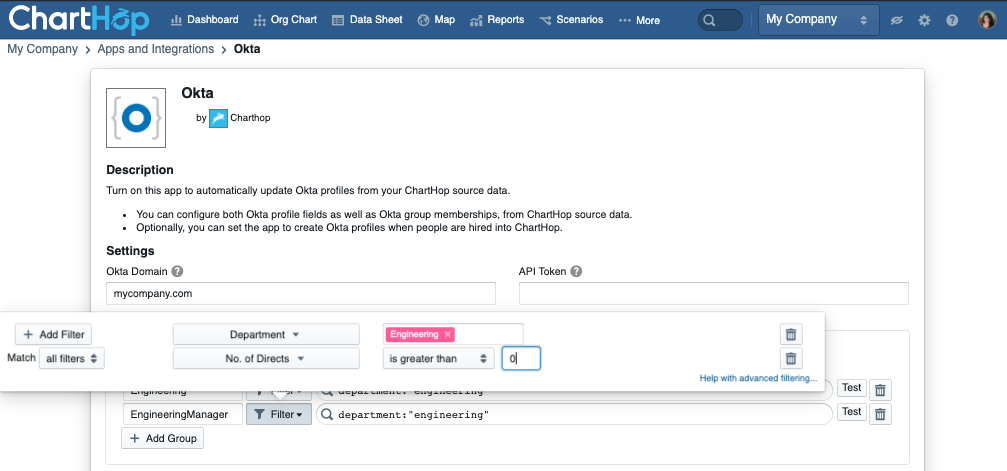Open the My Company organization selector
Screen dimensions: 1007x471
(817, 20)
